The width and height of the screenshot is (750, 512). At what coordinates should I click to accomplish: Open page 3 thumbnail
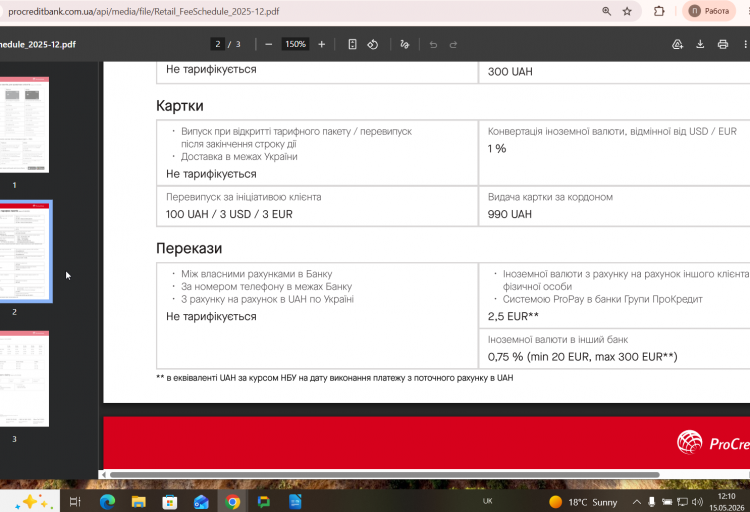(24, 378)
